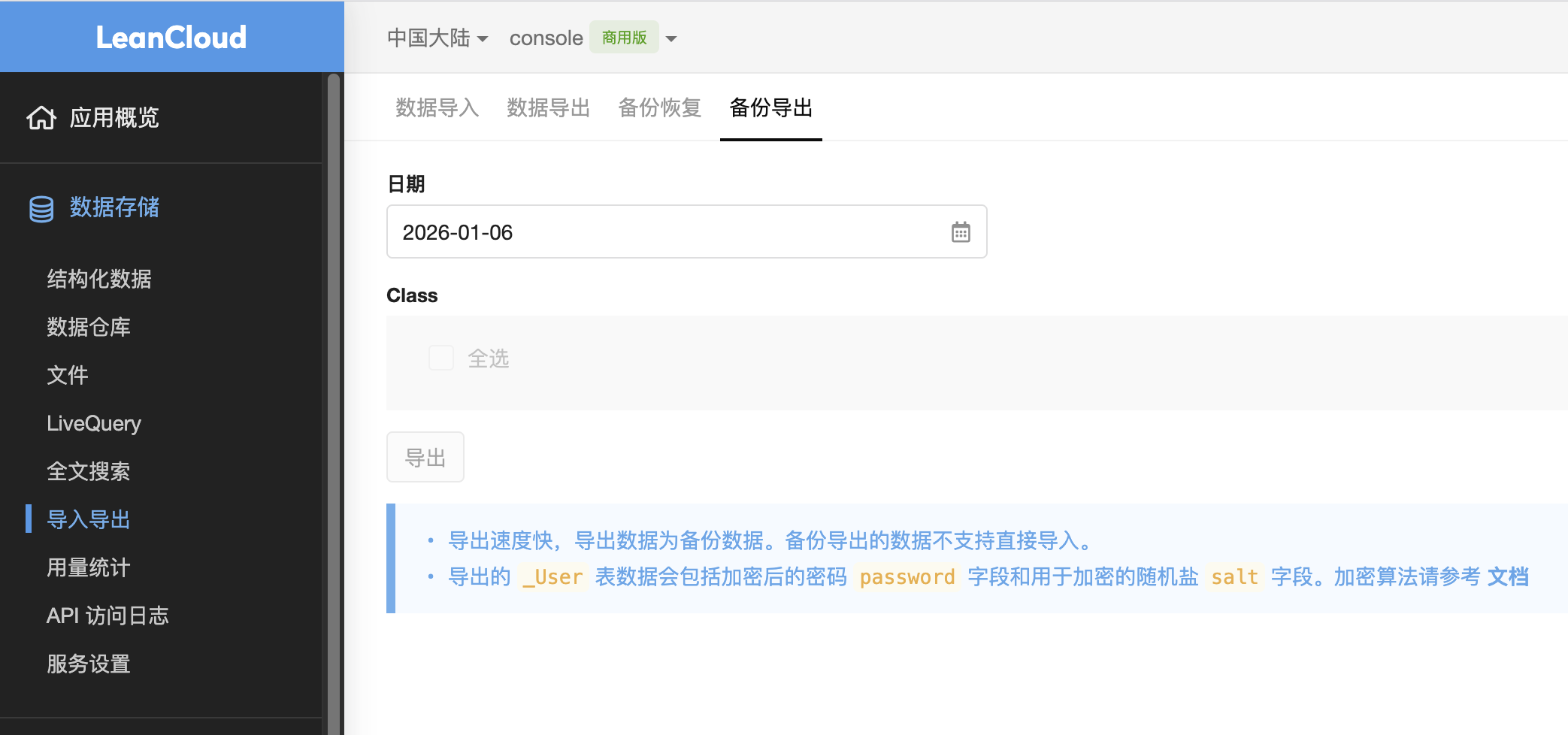Viewport: 1568px width, 735px height.
Task: Open the 备份恢复 tab
Action: point(659,107)
